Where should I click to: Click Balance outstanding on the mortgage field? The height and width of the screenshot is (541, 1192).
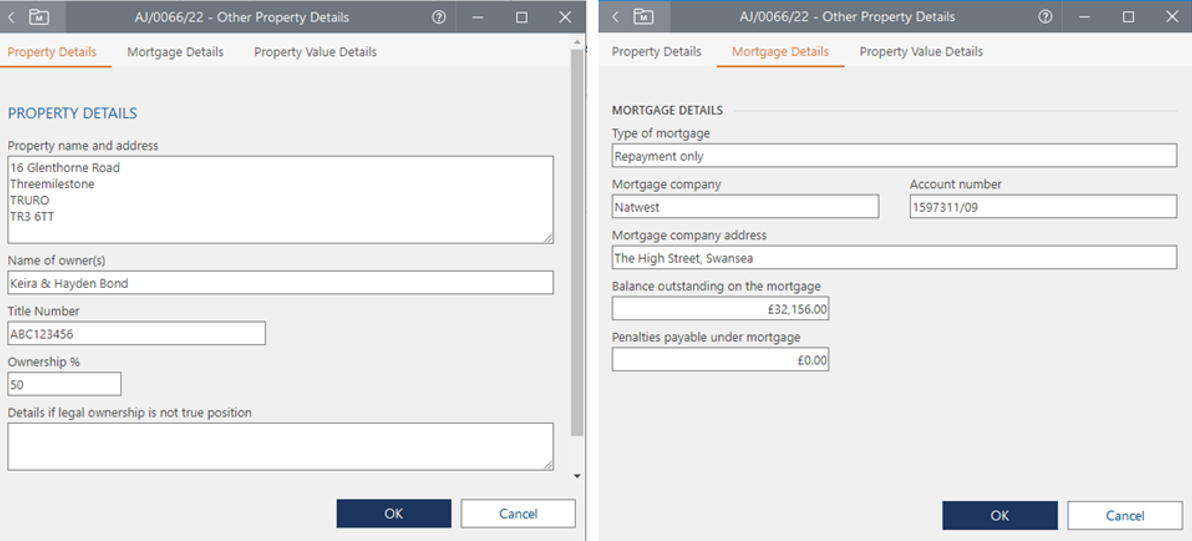coord(720,310)
